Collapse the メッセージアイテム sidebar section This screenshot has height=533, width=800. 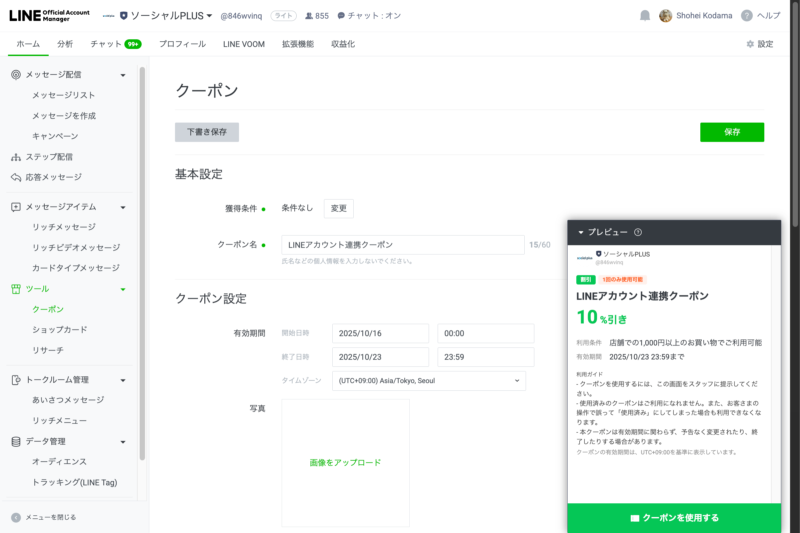[x=123, y=207]
